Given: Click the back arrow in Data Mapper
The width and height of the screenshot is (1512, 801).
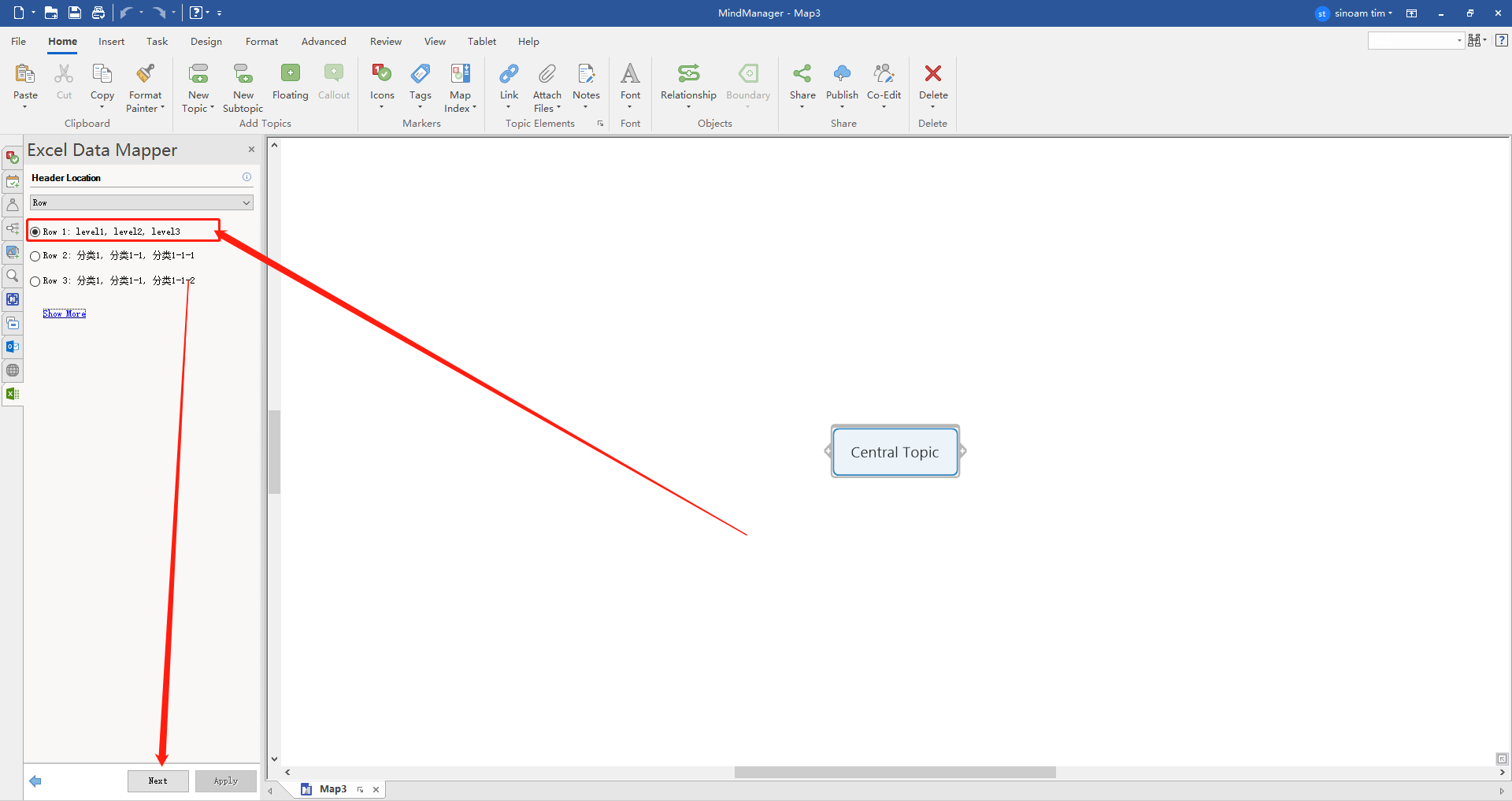Looking at the screenshot, I should coord(35,781).
